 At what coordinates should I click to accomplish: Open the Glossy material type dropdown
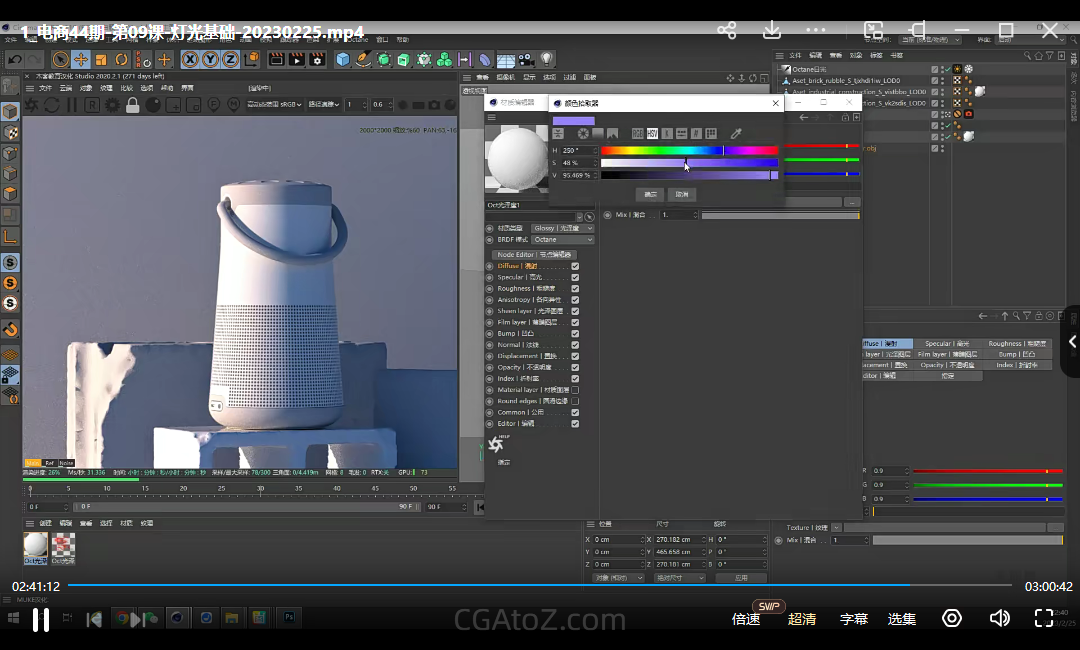click(x=562, y=228)
